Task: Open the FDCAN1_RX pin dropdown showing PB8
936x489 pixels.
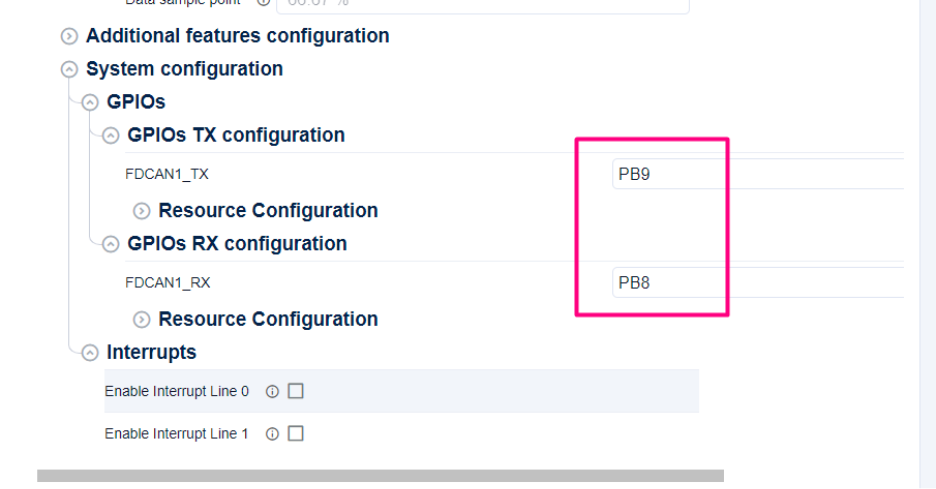Action: [x=756, y=283]
